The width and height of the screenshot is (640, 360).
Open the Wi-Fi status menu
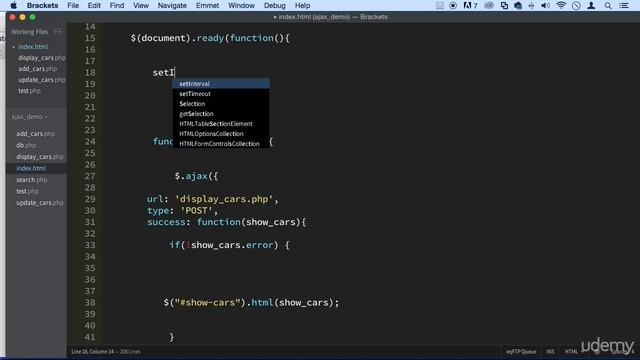561,5
